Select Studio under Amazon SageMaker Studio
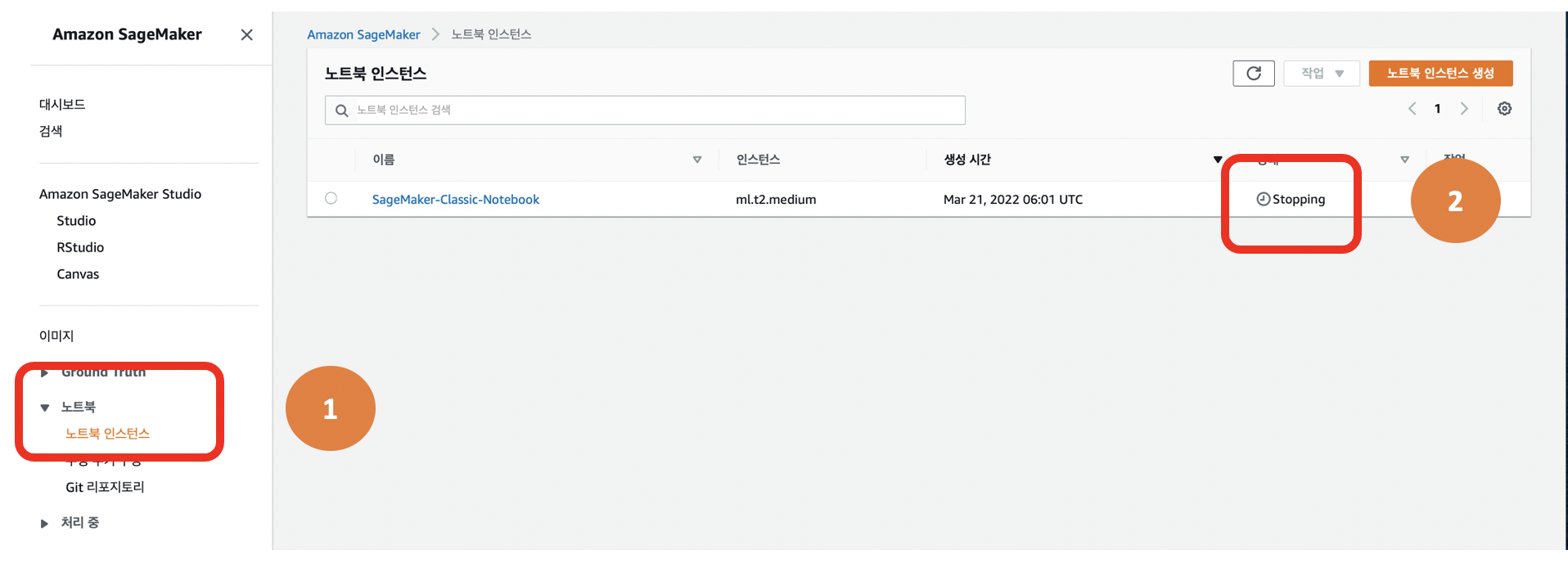Screen dimensions: 1568x586 (x=76, y=221)
